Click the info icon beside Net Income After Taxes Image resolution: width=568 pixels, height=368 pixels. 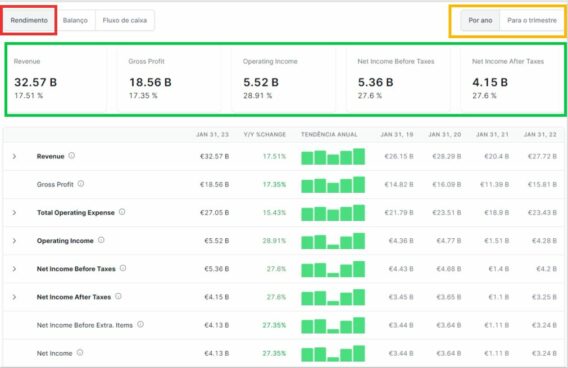pos(118,296)
